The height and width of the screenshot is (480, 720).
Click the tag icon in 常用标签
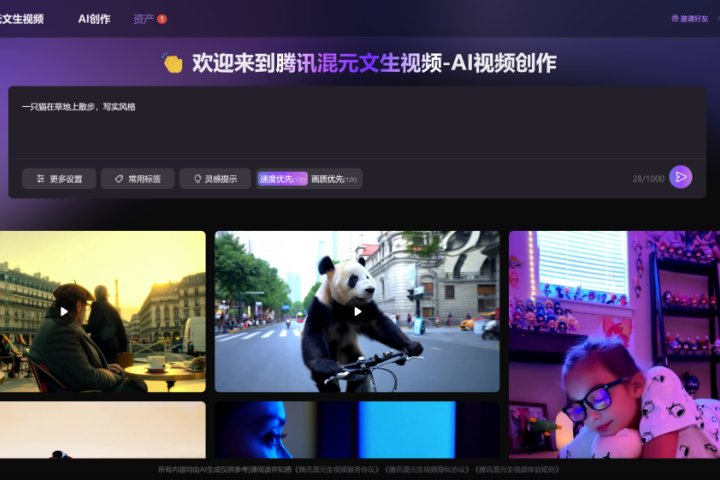click(119, 179)
